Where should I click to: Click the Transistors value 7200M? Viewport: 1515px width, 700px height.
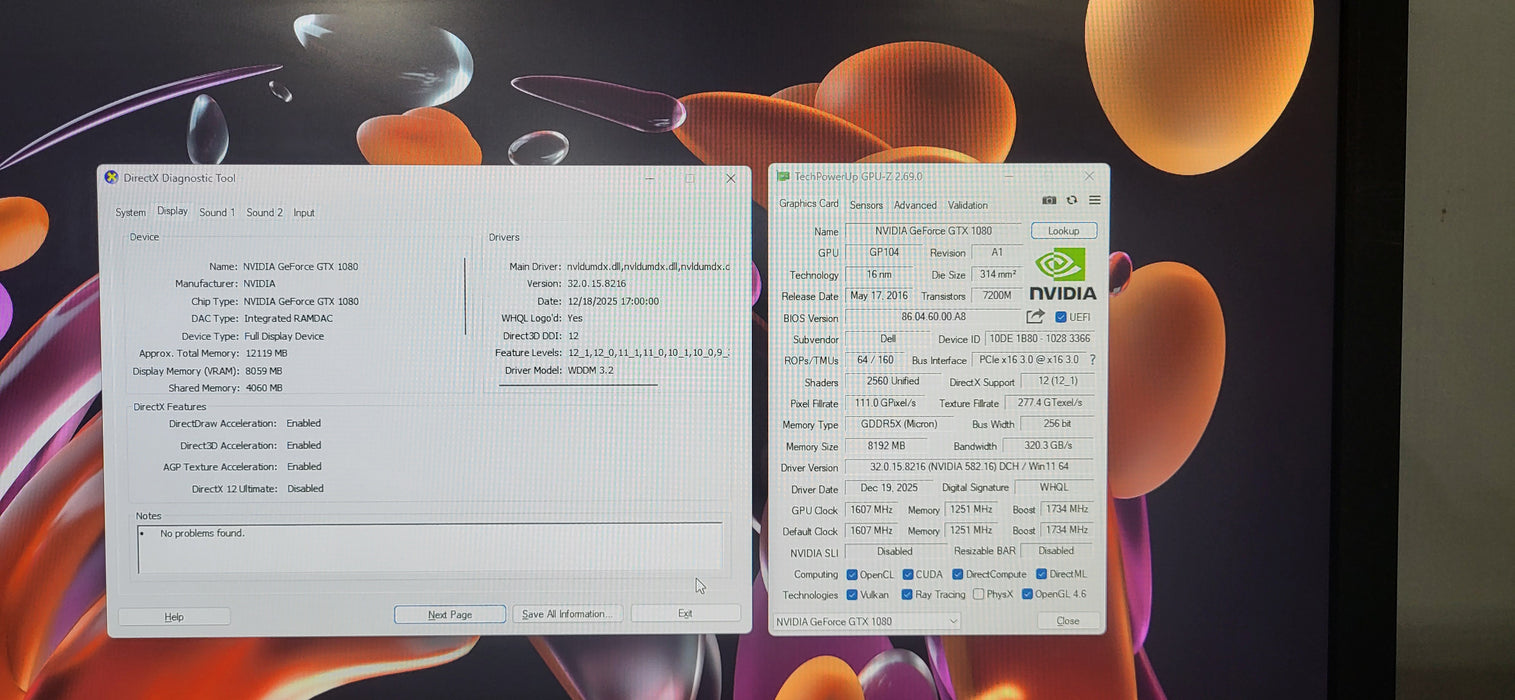point(997,296)
